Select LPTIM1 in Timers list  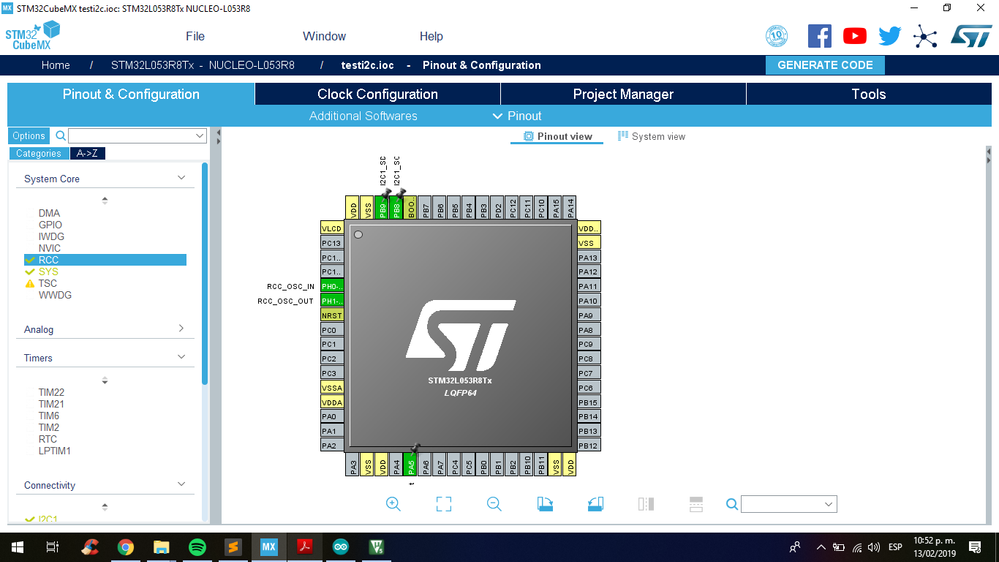[54, 450]
